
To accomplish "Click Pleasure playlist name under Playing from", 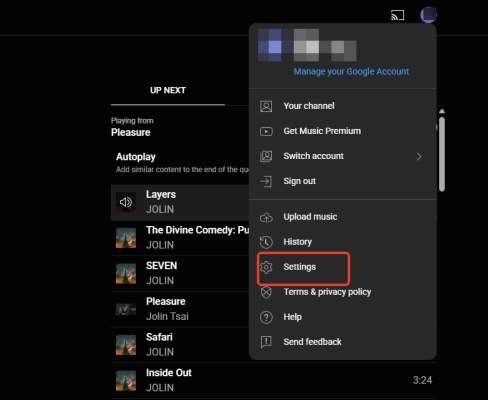I will (x=130, y=132).
